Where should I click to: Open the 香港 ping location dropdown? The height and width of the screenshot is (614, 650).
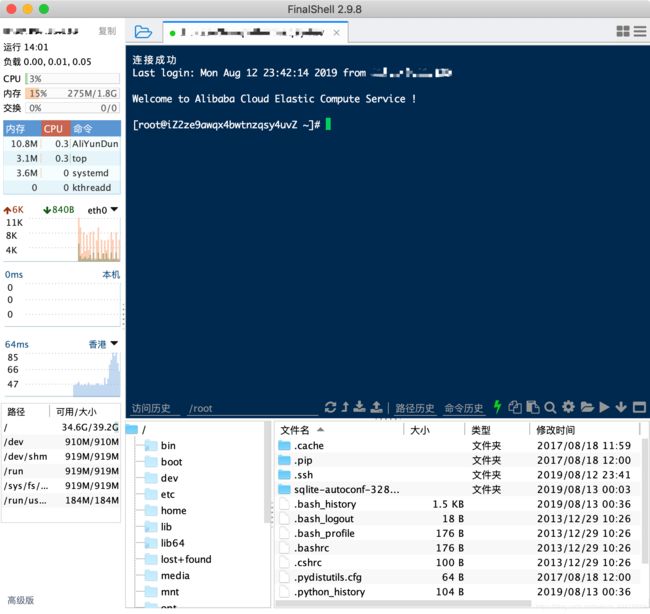(103, 344)
